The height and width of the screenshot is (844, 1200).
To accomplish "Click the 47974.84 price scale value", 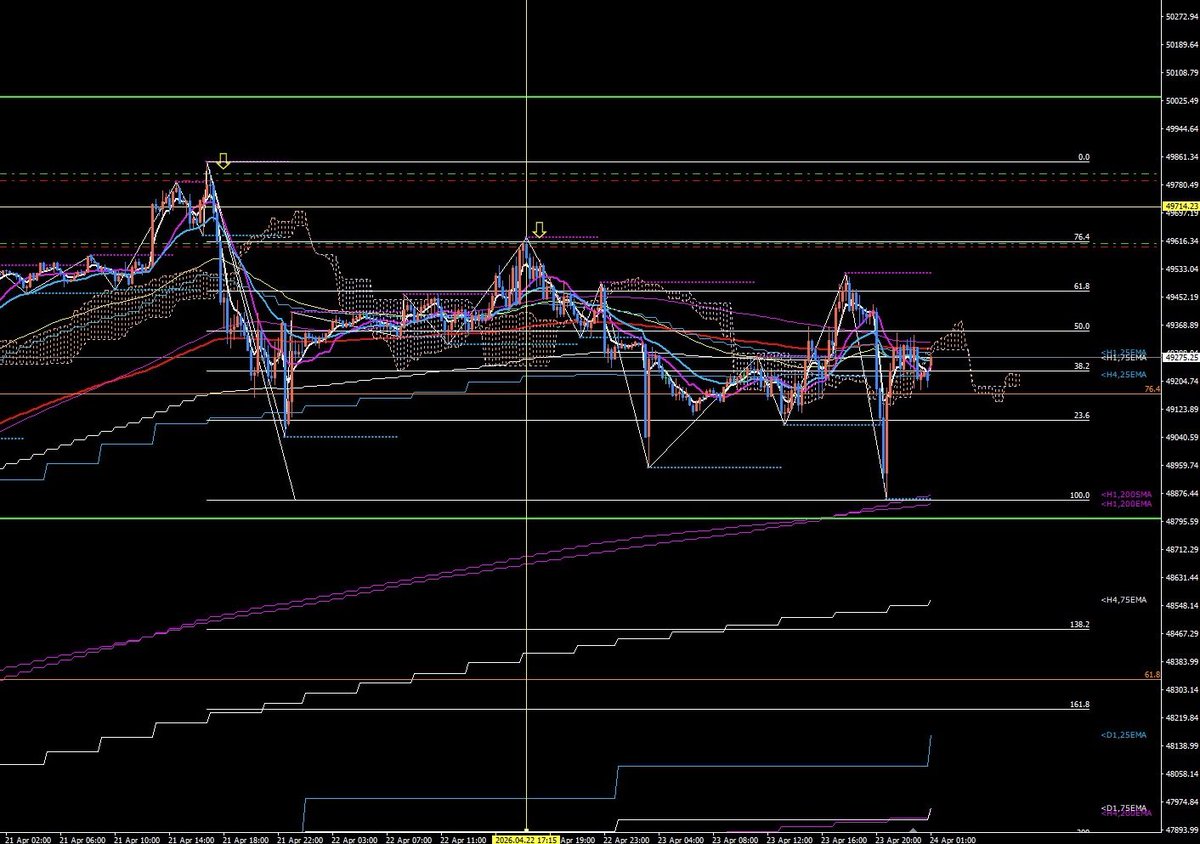I will [1181, 802].
